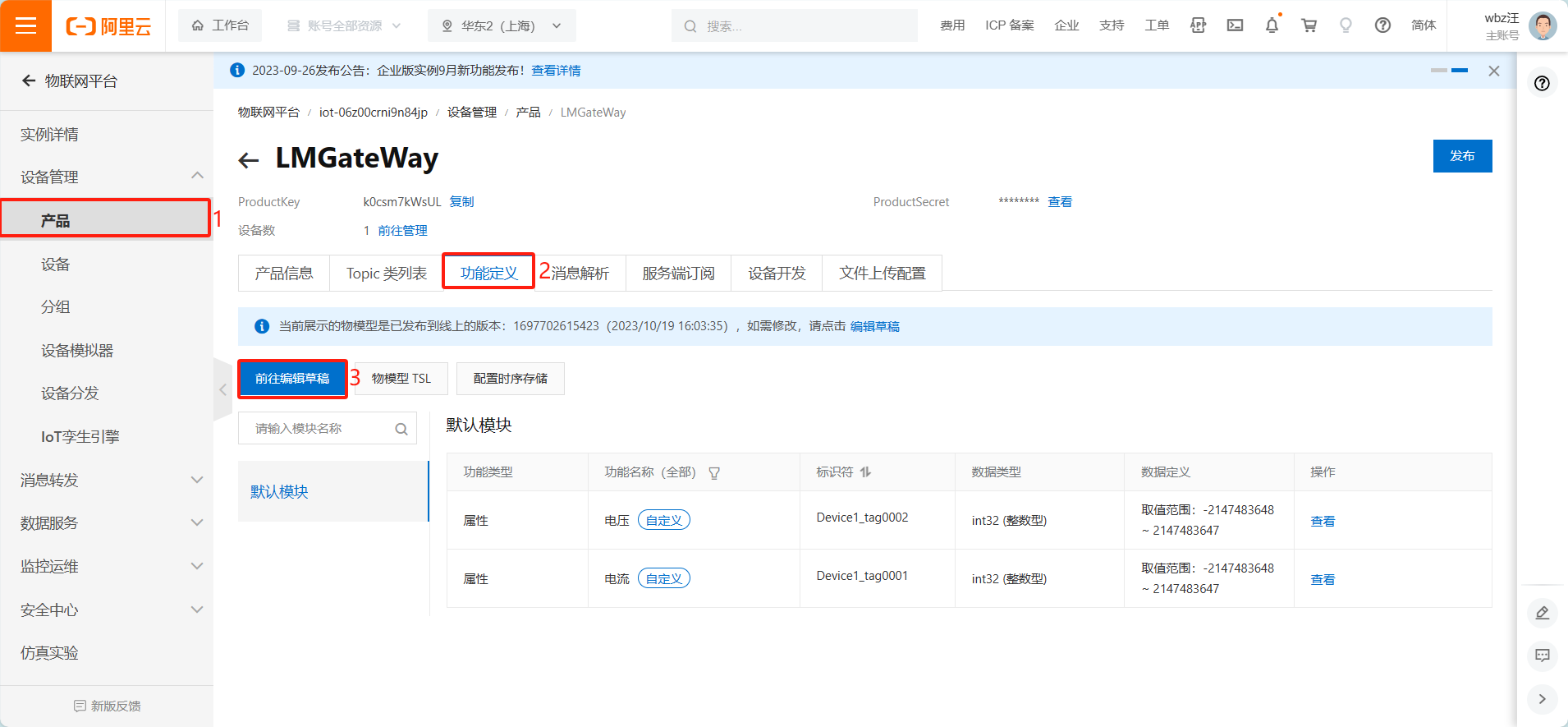Sort the table by 标识符
This screenshot has width=1568, height=727.
tap(865, 472)
